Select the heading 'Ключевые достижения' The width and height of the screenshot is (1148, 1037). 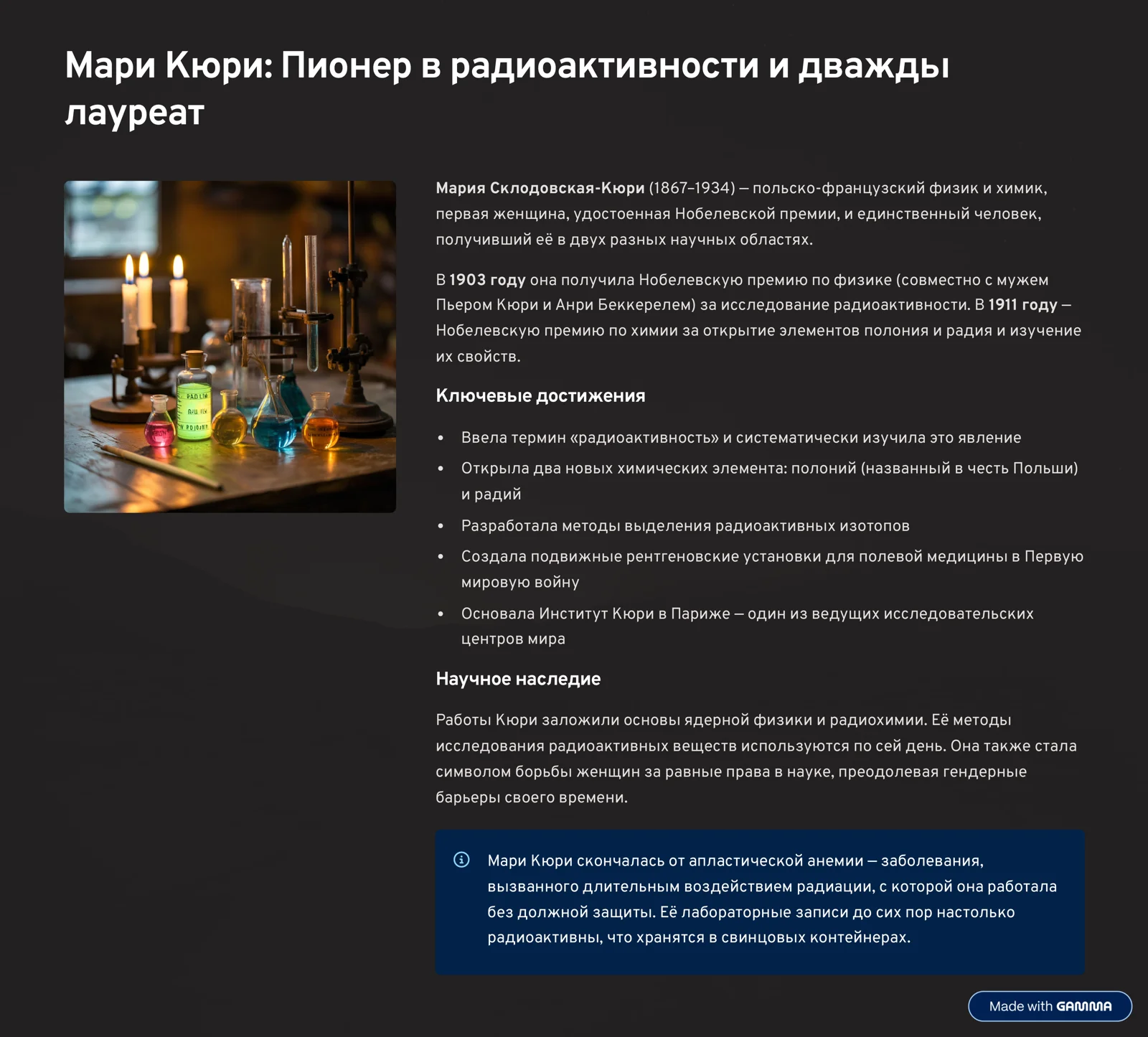click(540, 395)
